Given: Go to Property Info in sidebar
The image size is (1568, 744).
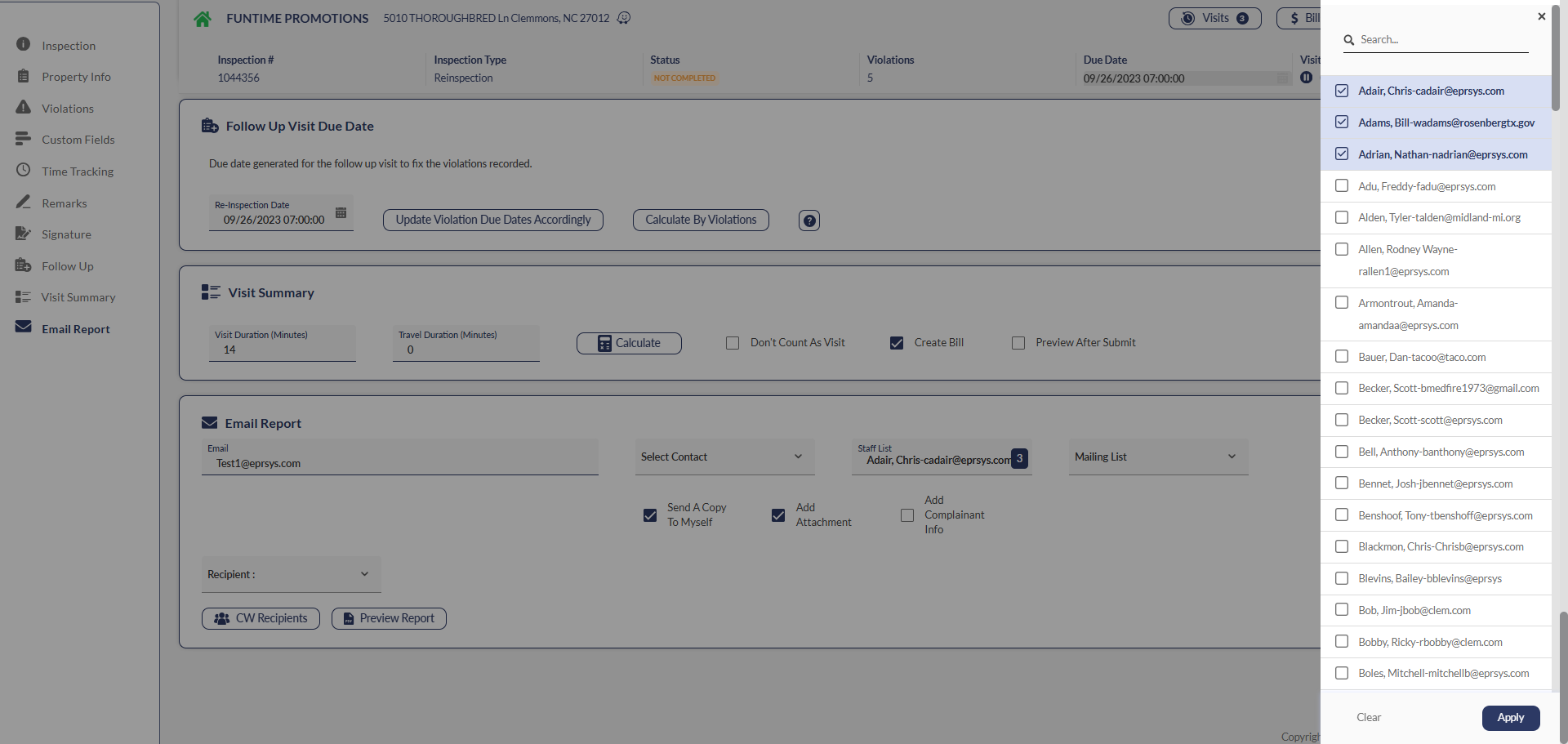Looking at the screenshot, I should (x=76, y=77).
